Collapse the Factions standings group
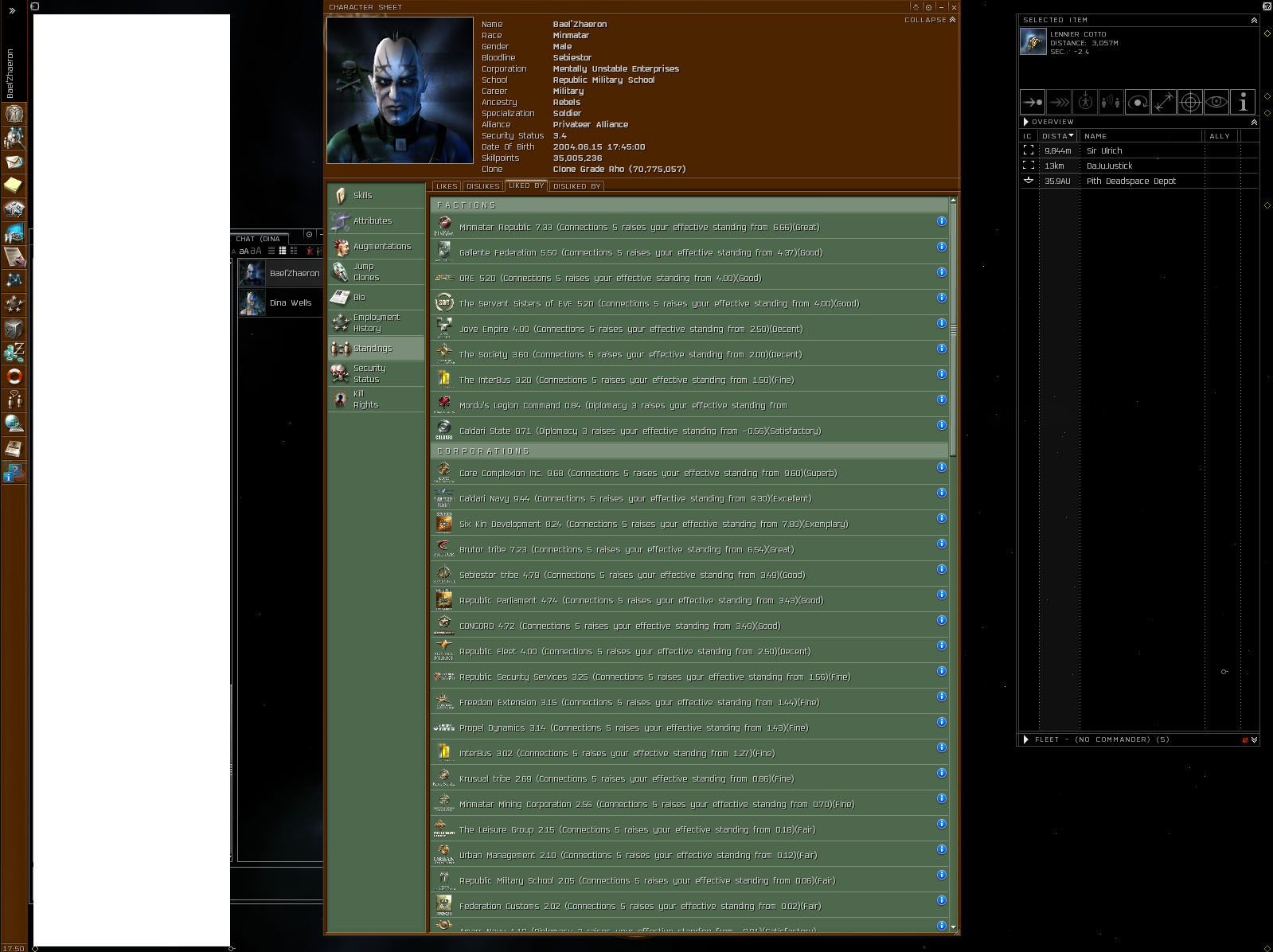The height and width of the screenshot is (952, 1273). pyautogui.click(x=689, y=205)
